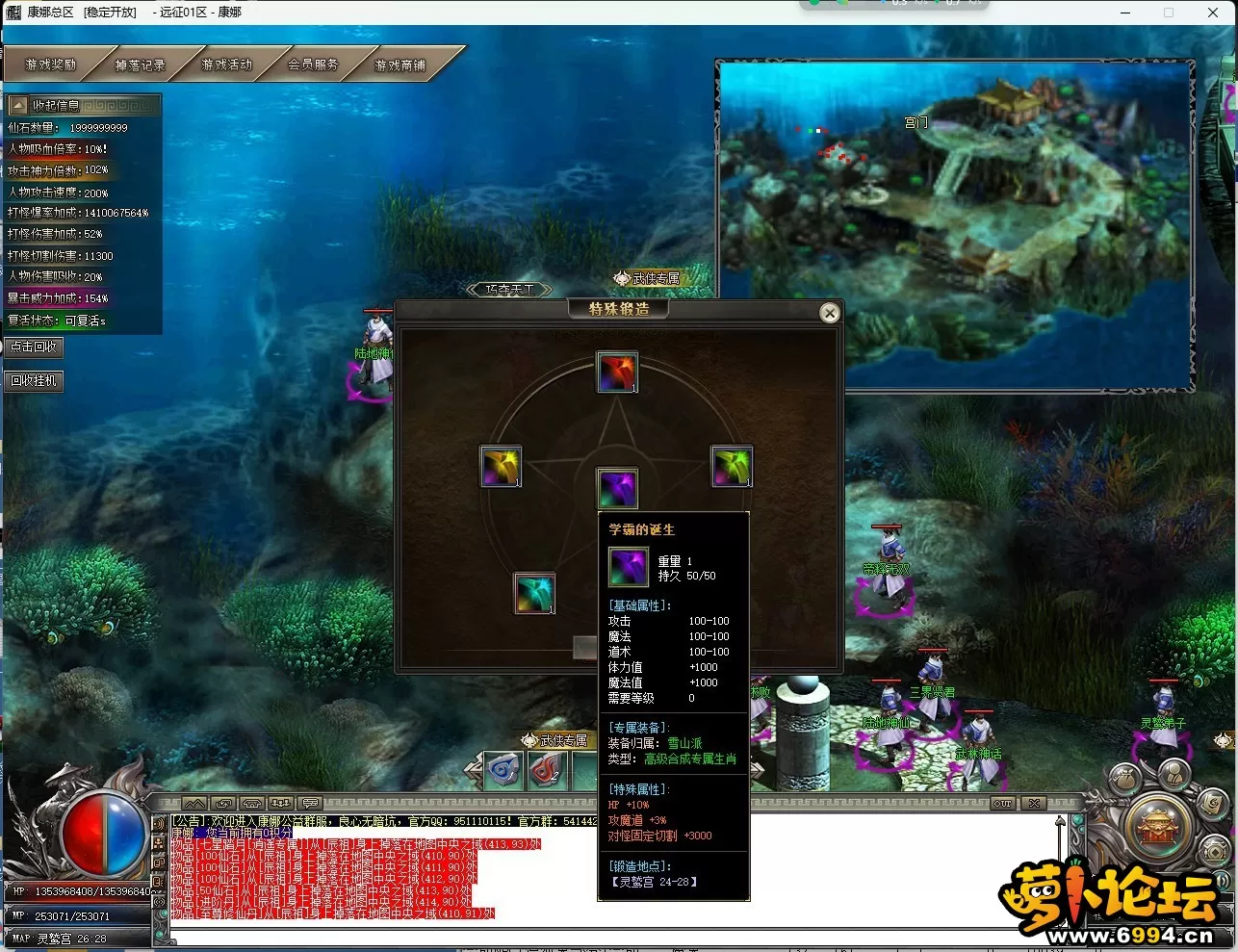
Task: Click the MP value bar
Action: coord(79,915)
